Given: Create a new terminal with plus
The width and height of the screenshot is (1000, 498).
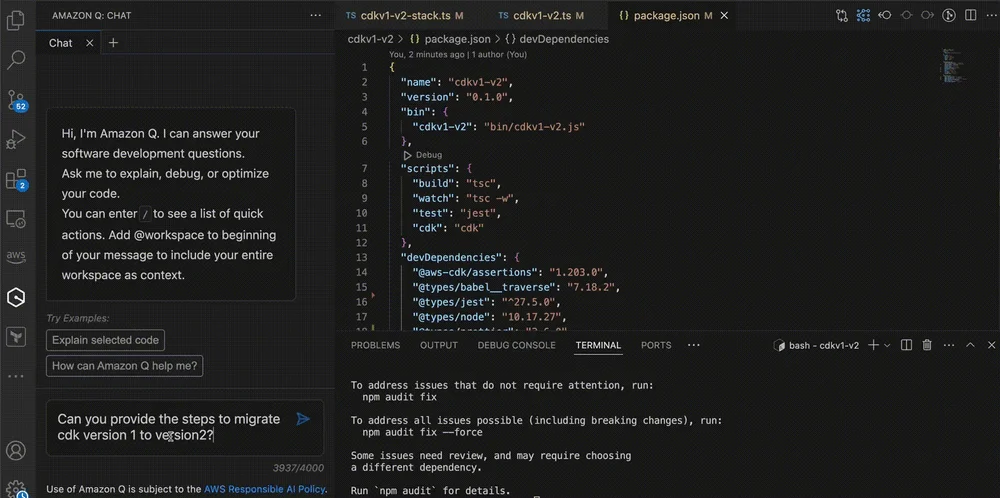Looking at the screenshot, I should click(x=873, y=345).
